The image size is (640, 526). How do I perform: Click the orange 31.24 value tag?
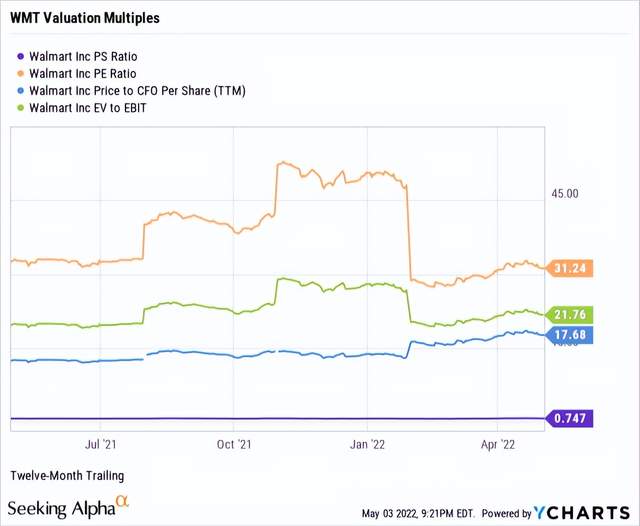569,268
